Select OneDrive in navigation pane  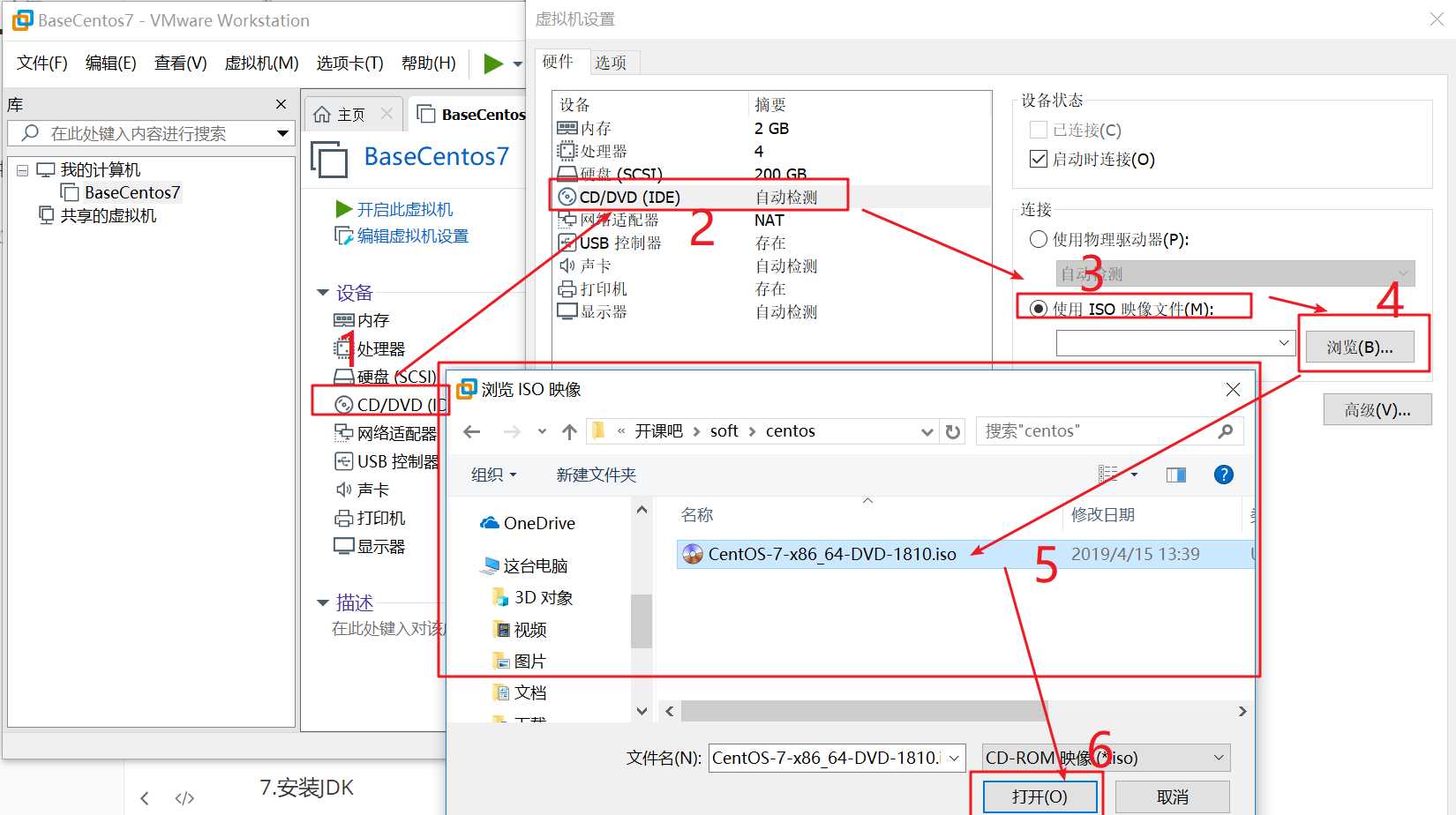click(528, 523)
